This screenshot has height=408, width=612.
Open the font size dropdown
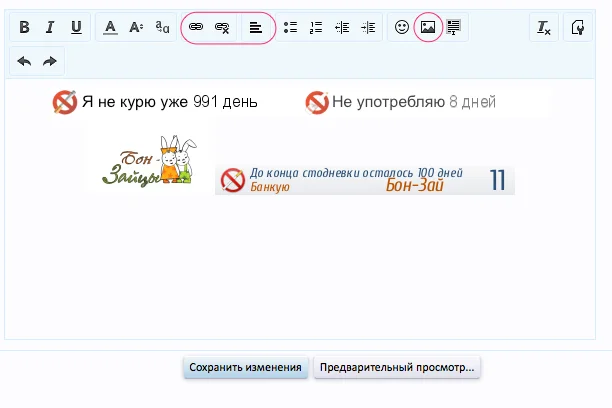click(136, 28)
